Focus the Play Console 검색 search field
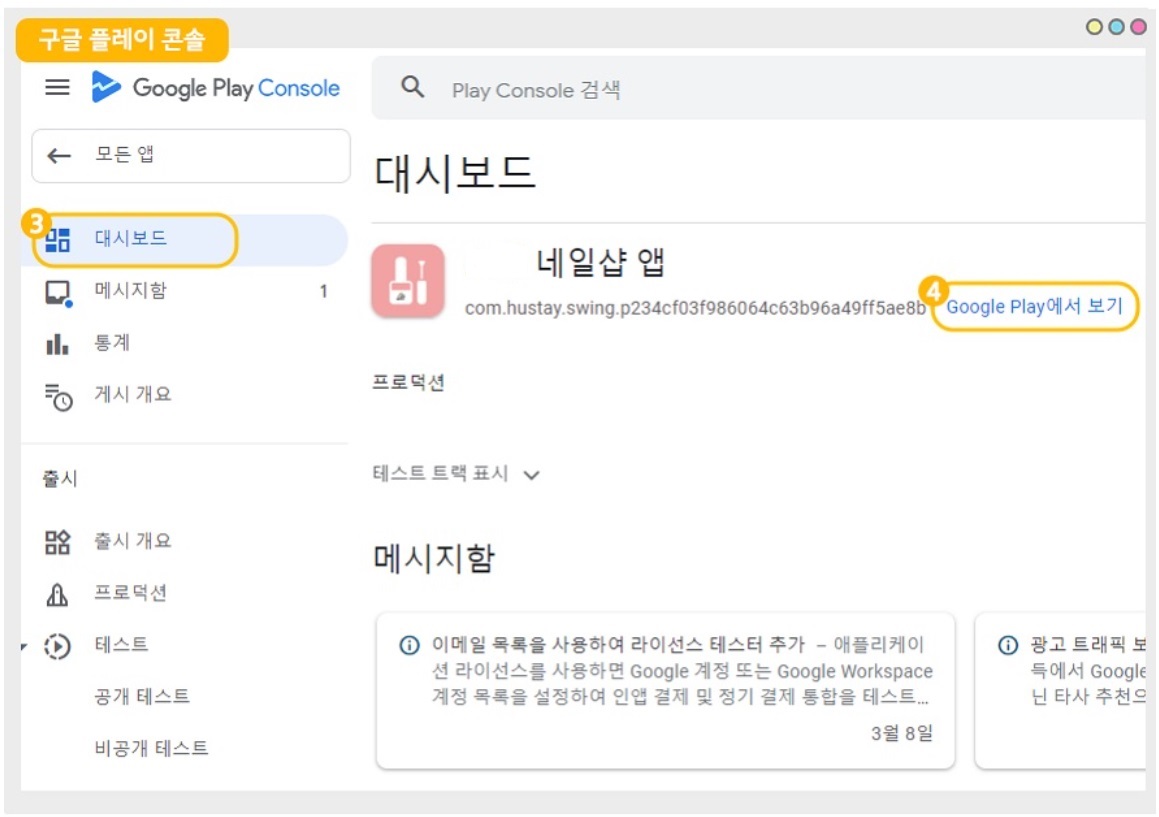Viewport: 1159px width, 817px height. [758, 89]
